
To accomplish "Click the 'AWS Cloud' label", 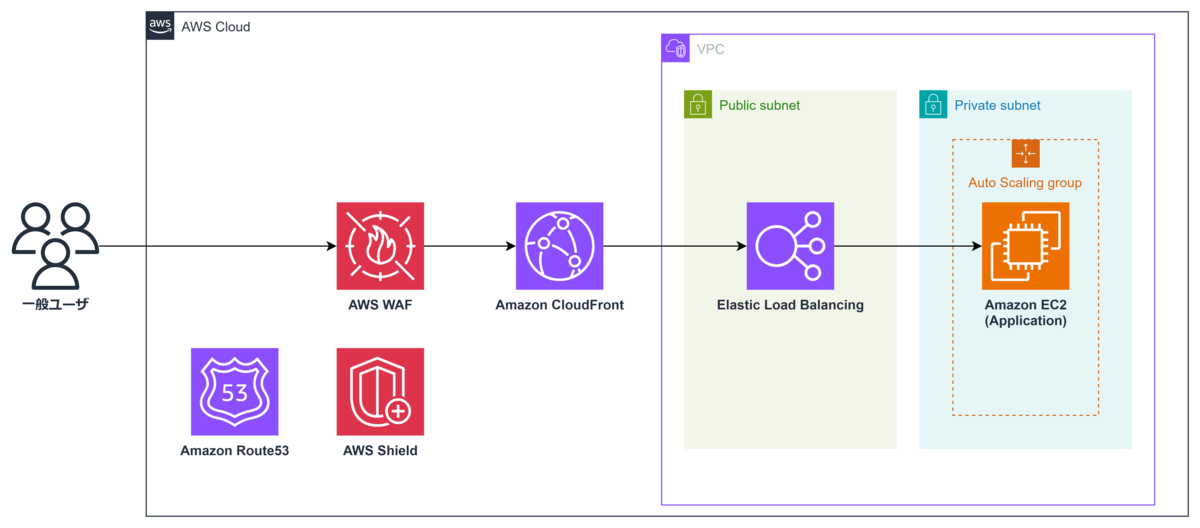I will pos(216,27).
